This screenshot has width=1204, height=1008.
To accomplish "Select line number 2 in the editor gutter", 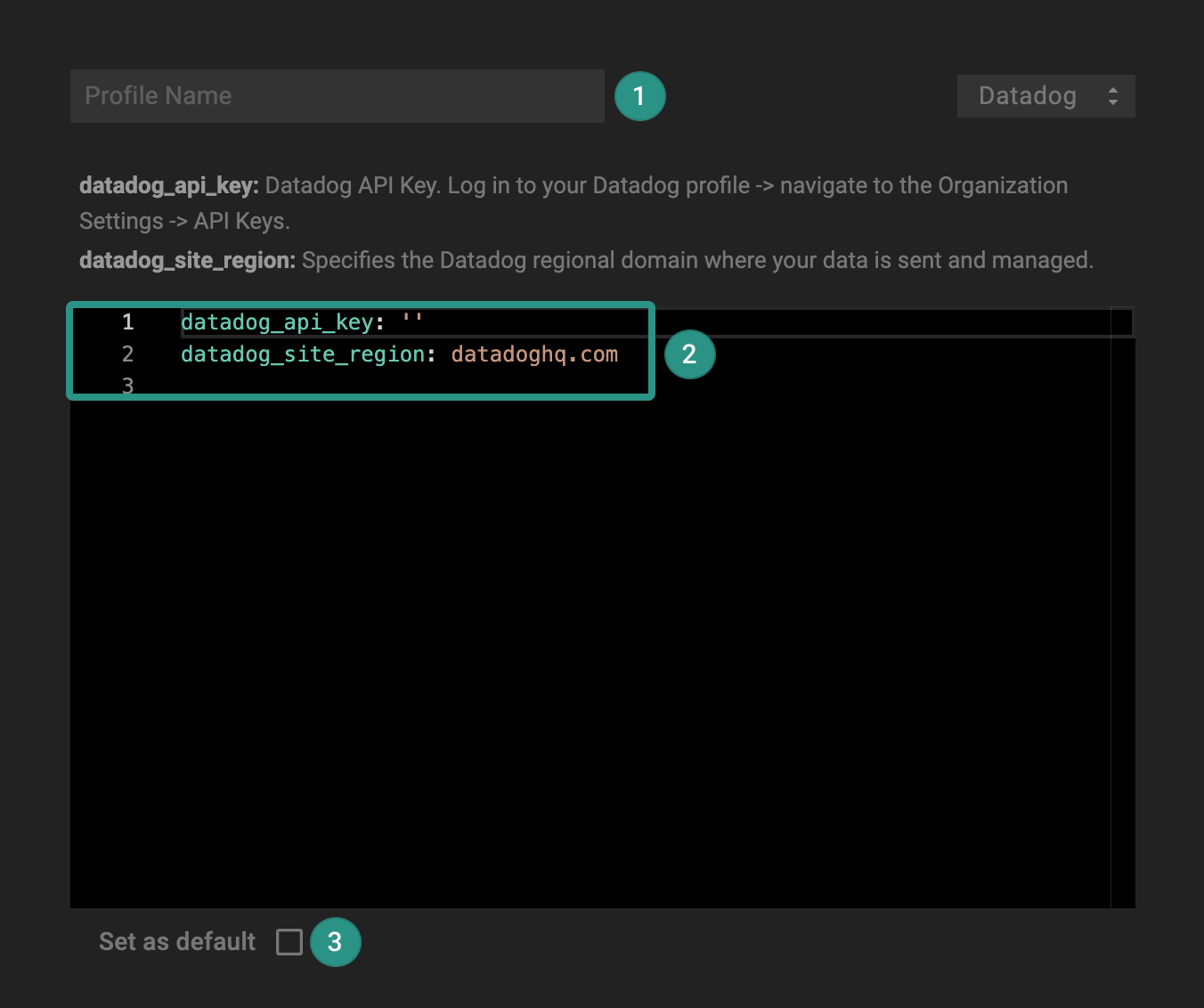I will (x=127, y=354).
